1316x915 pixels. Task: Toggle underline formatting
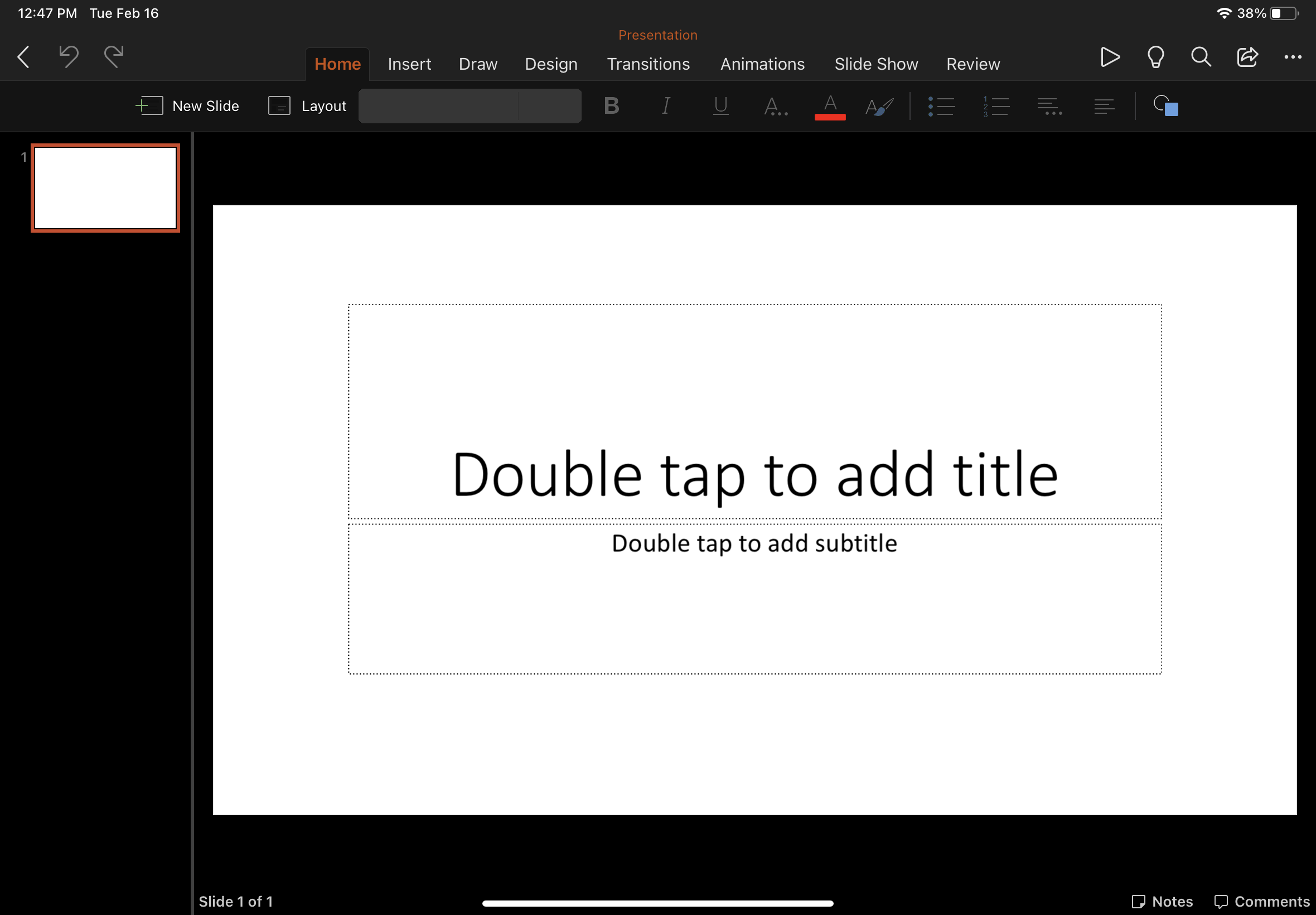coord(719,105)
